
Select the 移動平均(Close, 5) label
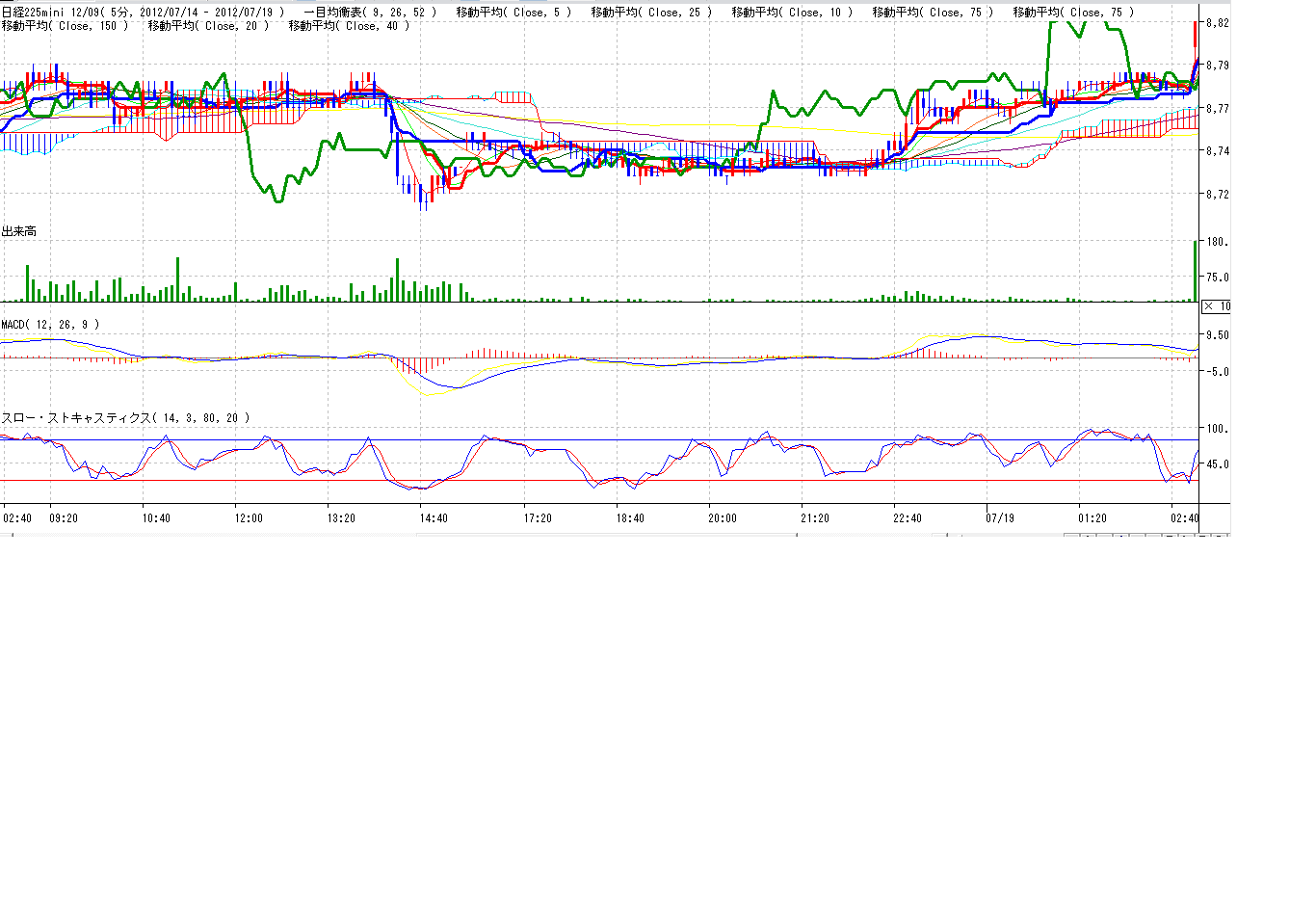coord(513,13)
